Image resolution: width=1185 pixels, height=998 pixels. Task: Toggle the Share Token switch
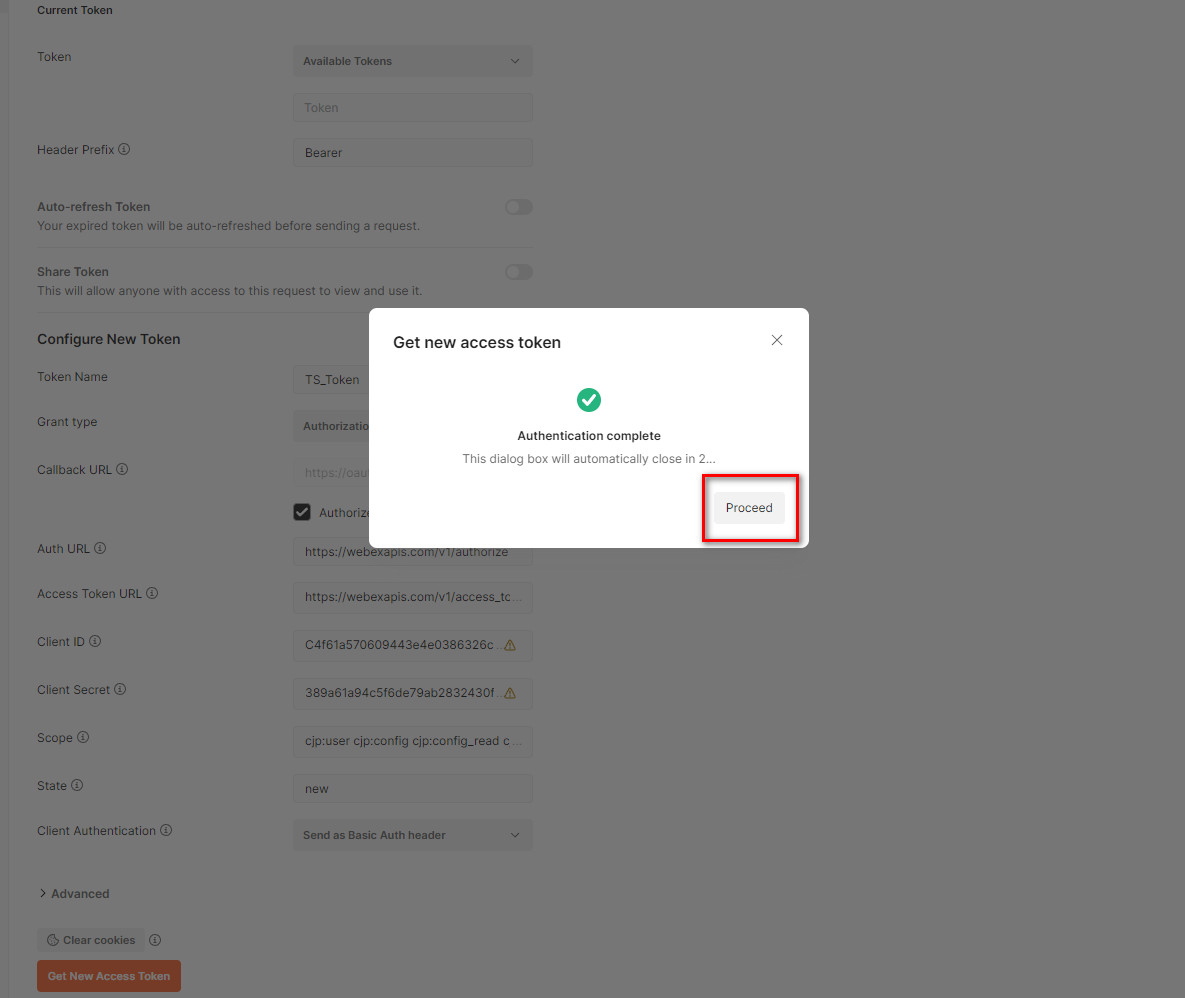518,272
